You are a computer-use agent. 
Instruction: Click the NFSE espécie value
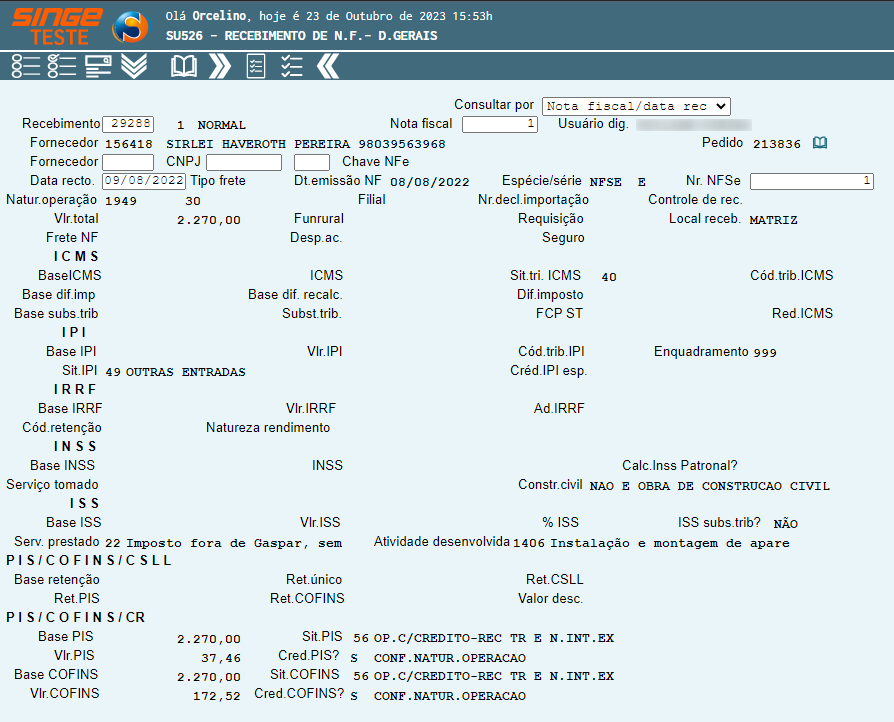coord(606,182)
